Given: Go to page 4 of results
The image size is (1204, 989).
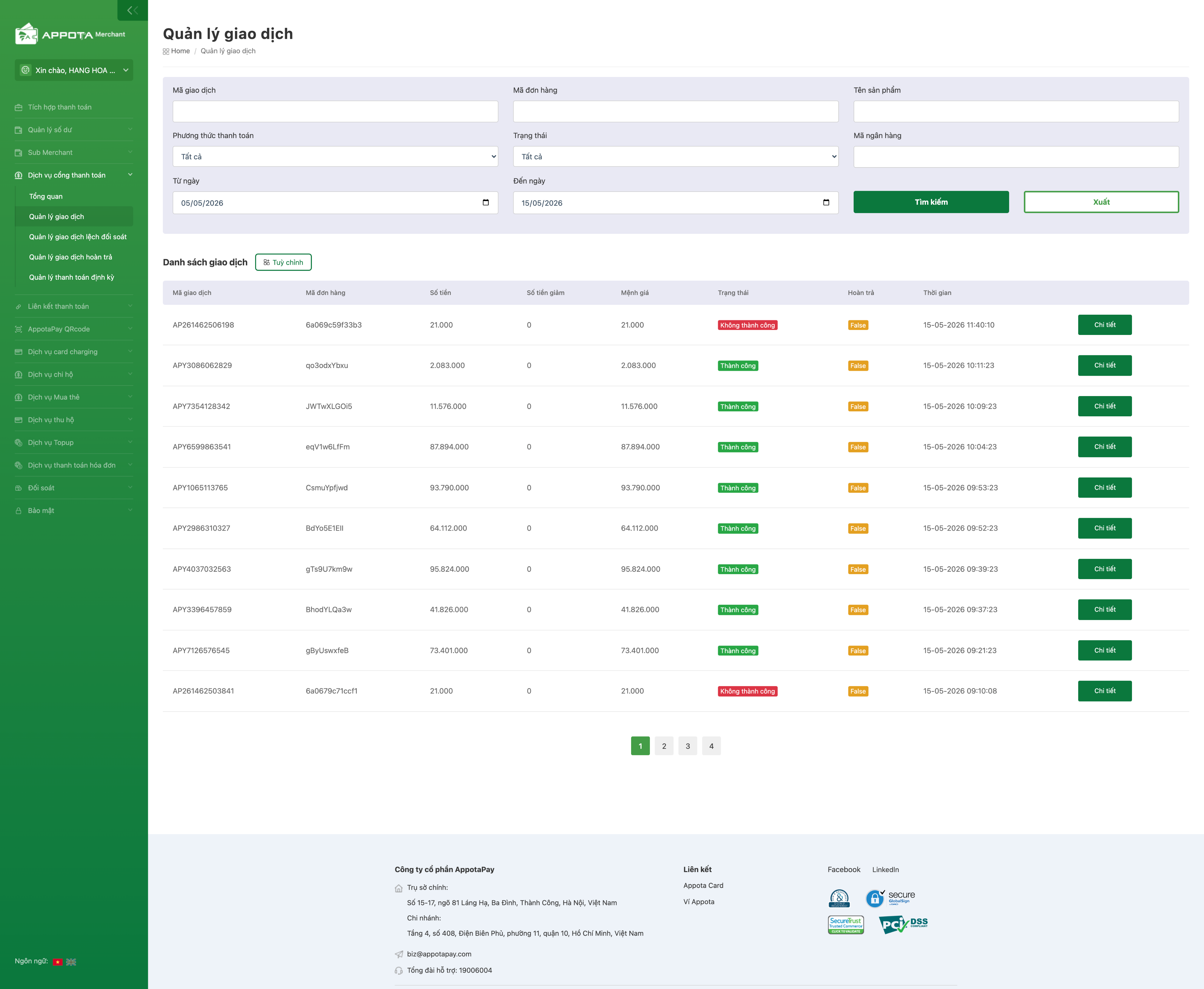Looking at the screenshot, I should (711, 746).
